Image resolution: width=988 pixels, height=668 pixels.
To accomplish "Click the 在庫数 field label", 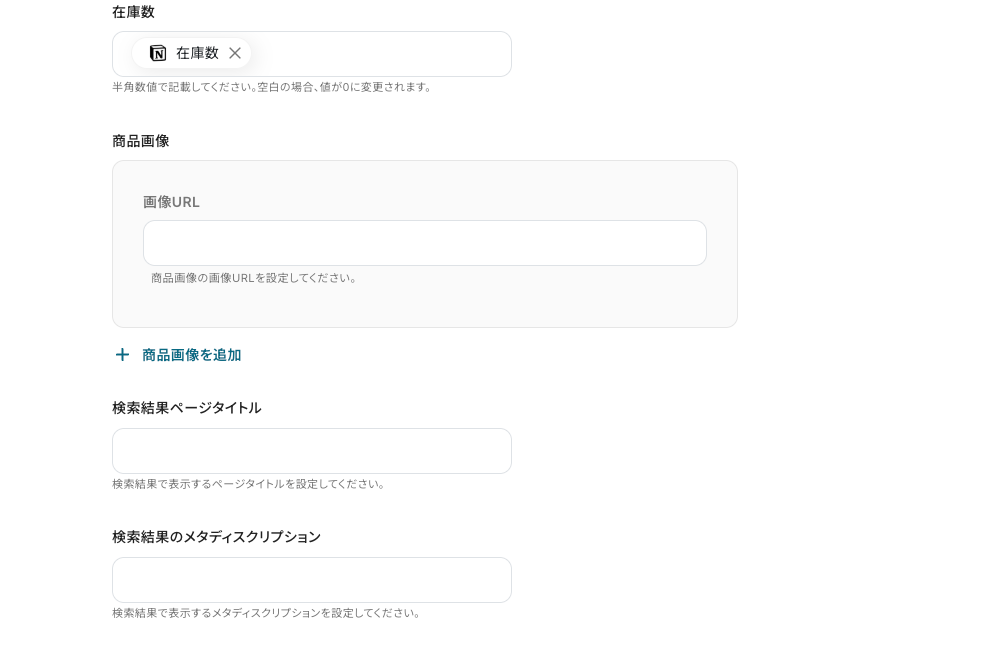I will tap(133, 12).
